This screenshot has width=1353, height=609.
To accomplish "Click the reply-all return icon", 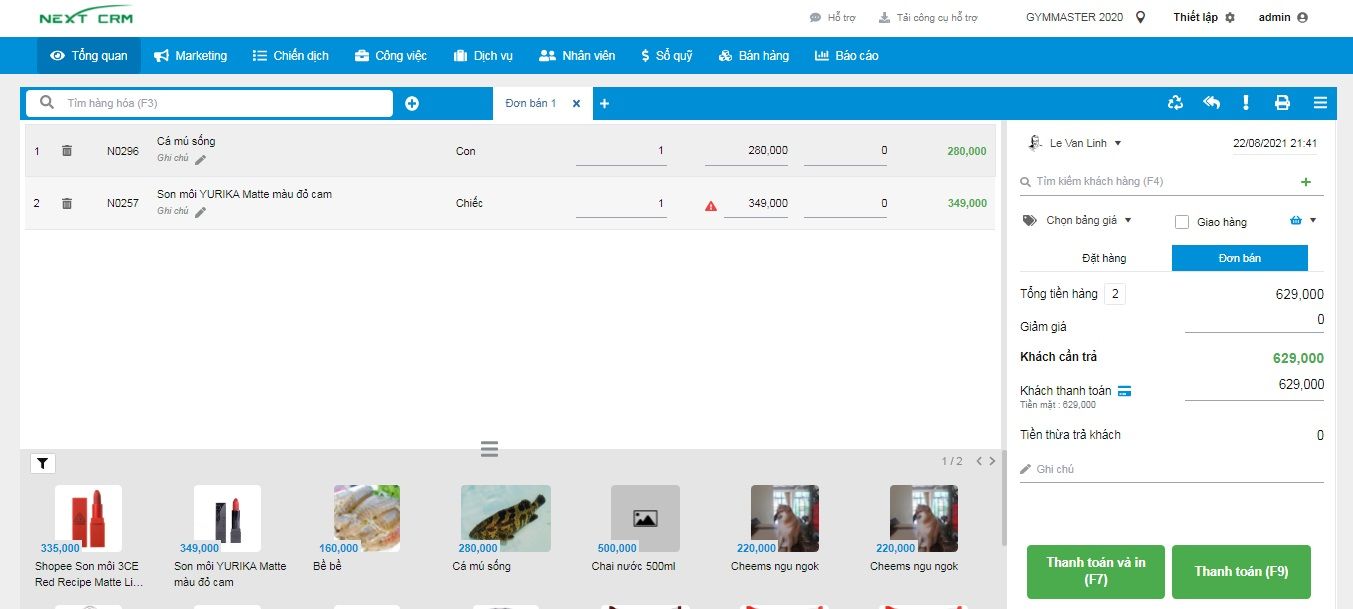I will click(1211, 103).
